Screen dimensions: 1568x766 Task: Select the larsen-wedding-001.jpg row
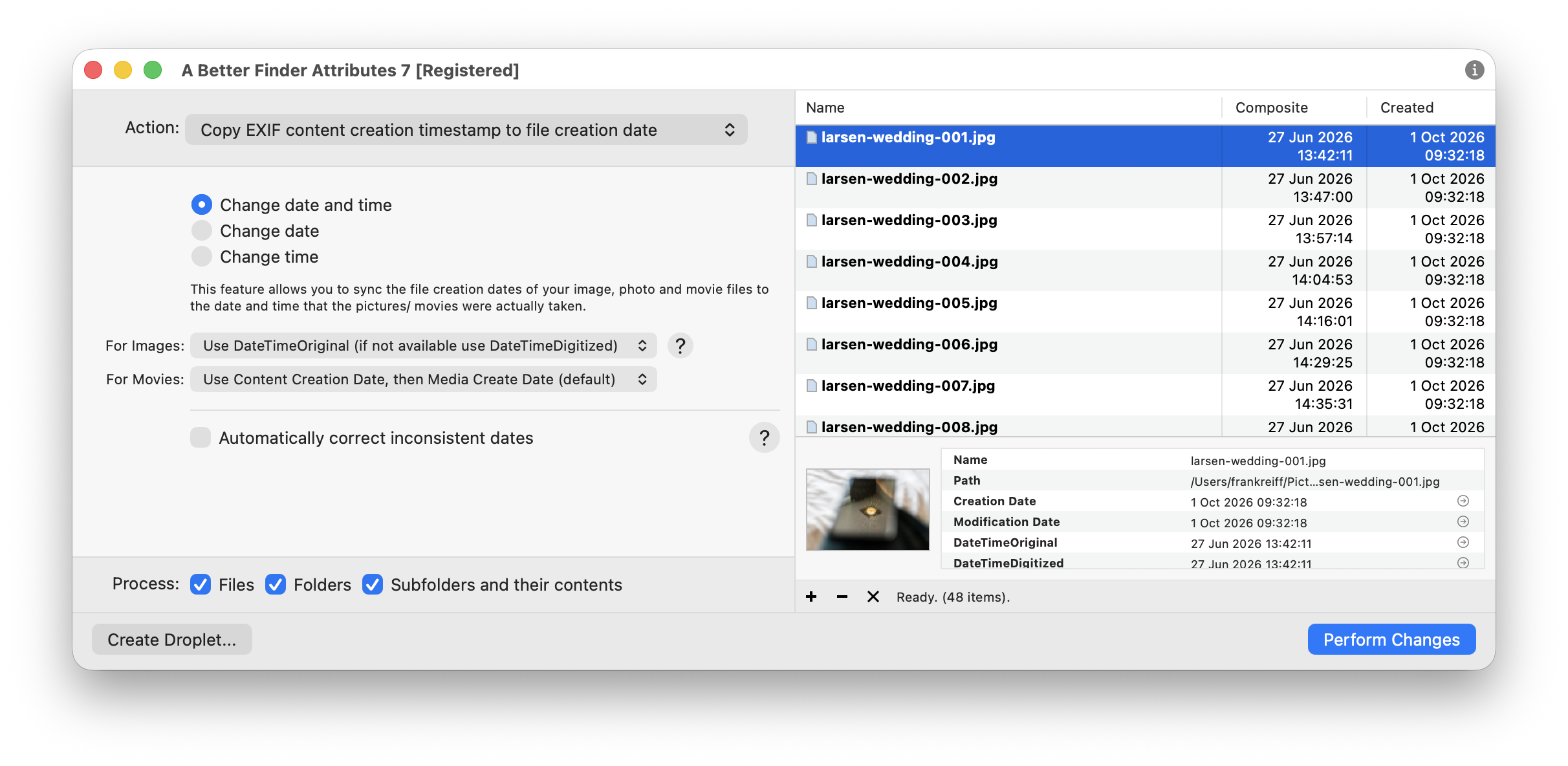(x=1145, y=146)
